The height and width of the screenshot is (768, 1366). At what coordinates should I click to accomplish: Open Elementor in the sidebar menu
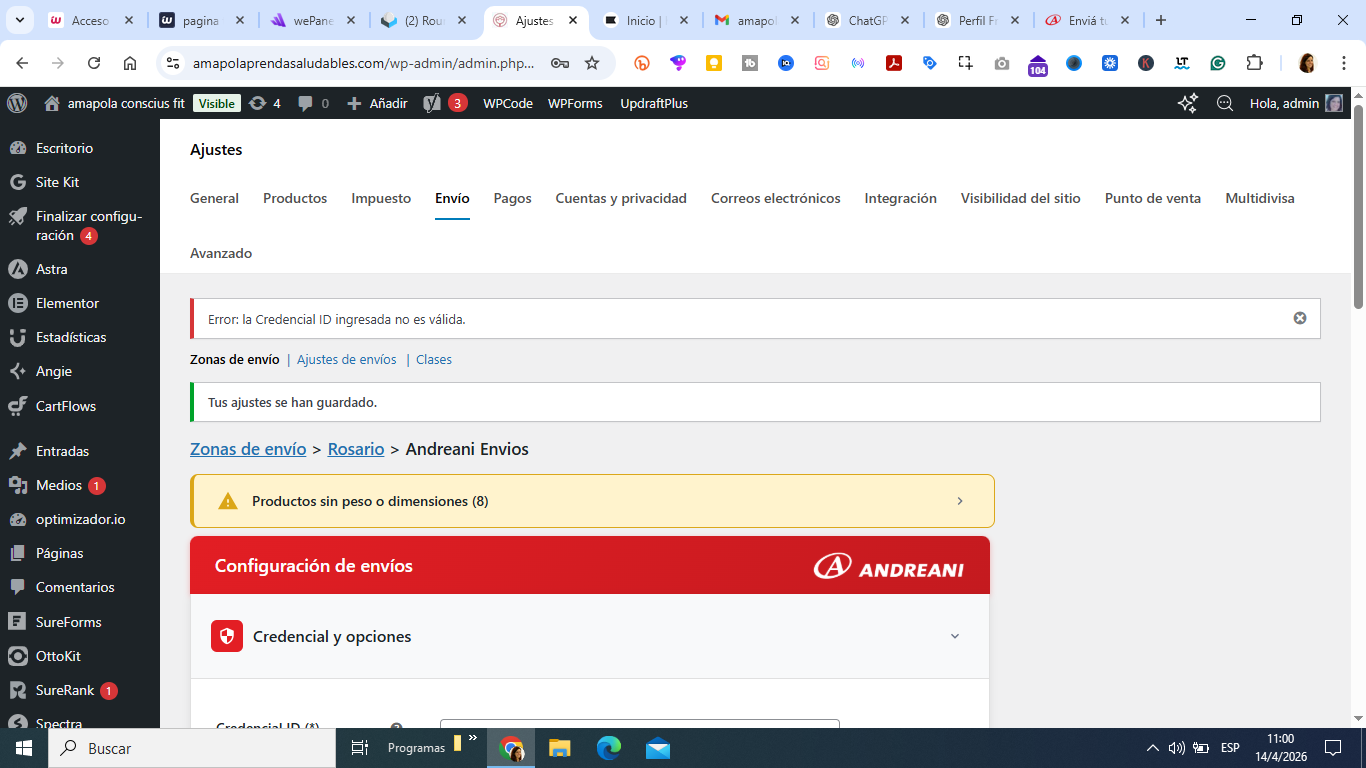[x=67, y=303]
